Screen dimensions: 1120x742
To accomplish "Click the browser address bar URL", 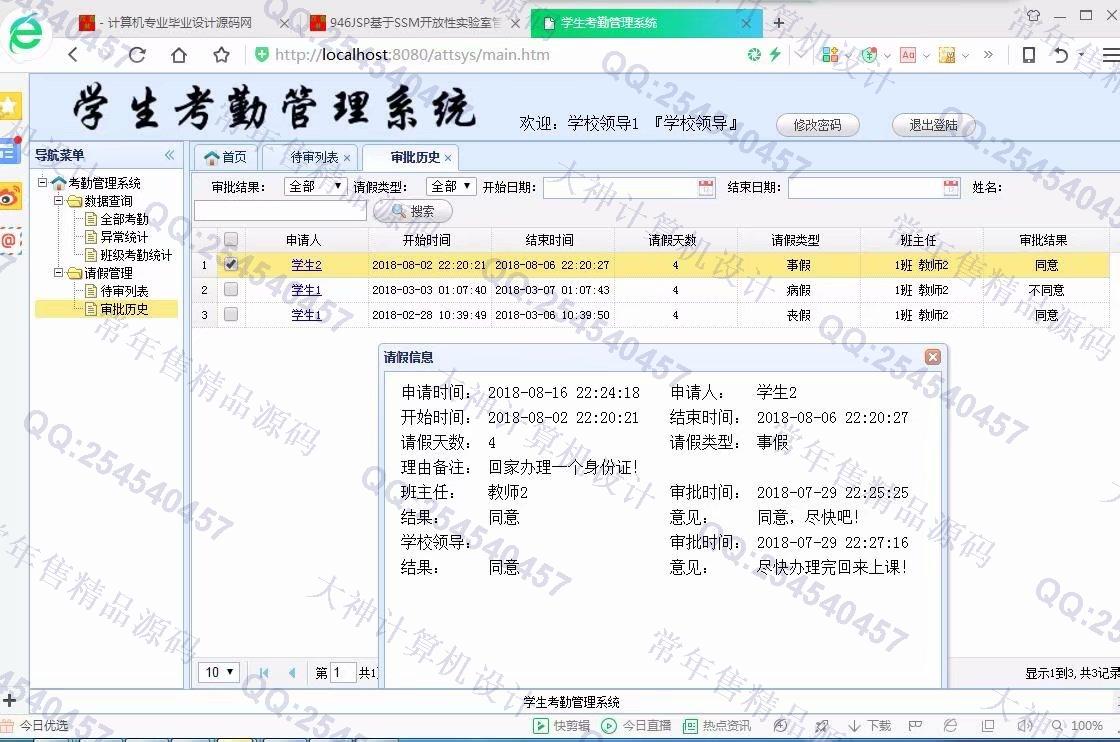I will [x=412, y=54].
